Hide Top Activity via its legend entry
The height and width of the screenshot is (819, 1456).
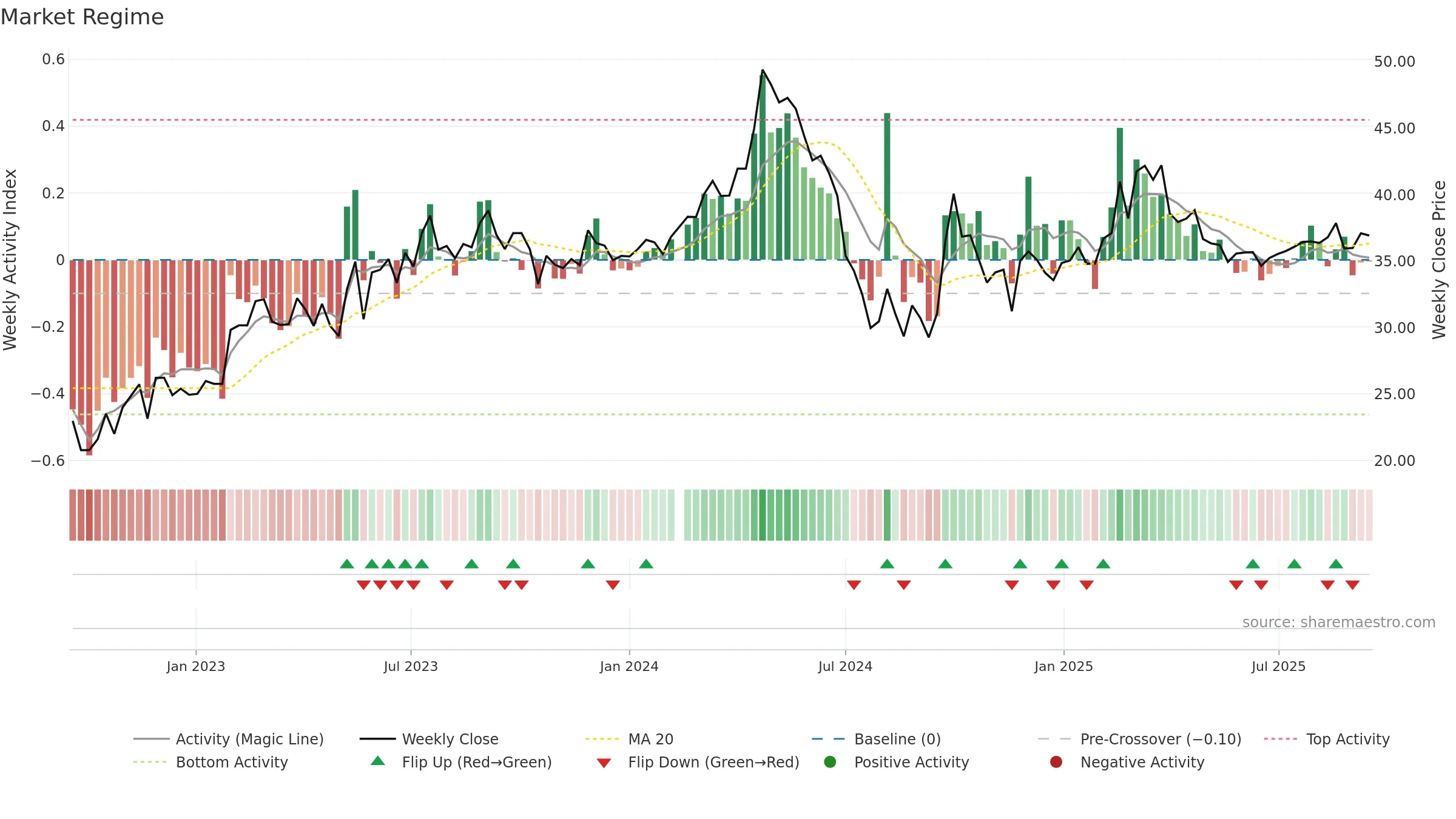point(1326,739)
